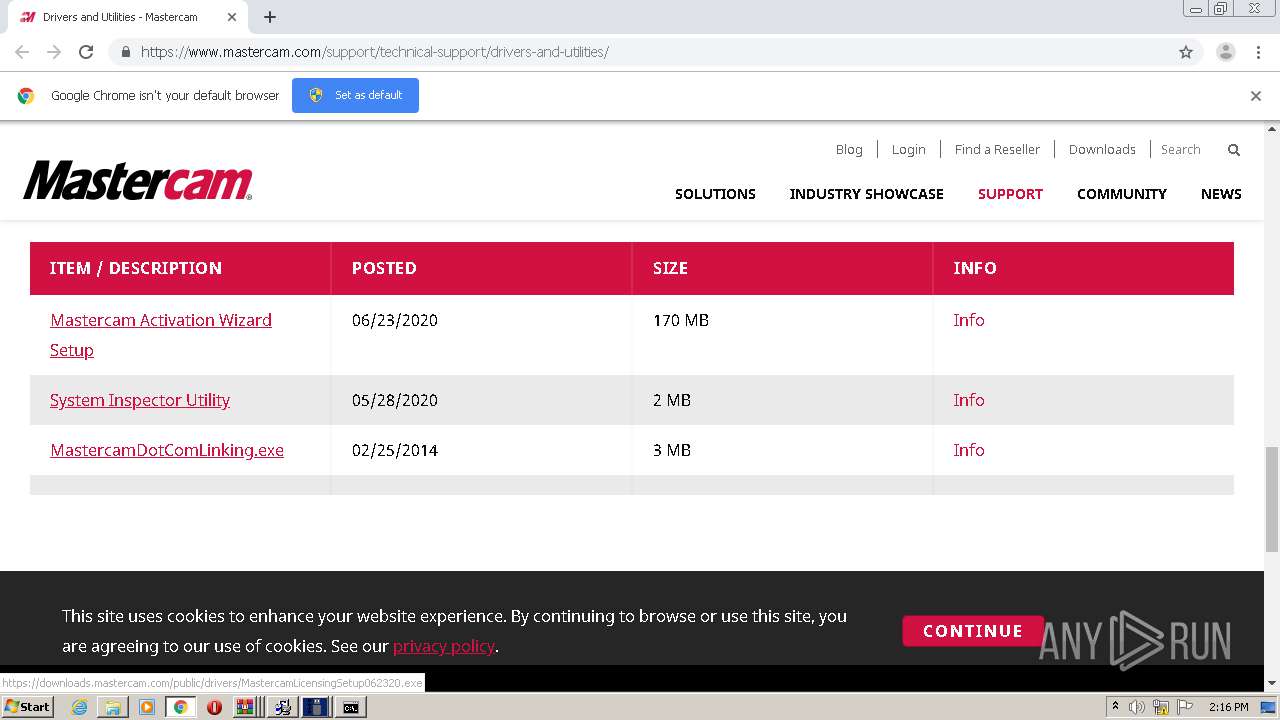Open Internet Explorer from taskbar

(79, 707)
